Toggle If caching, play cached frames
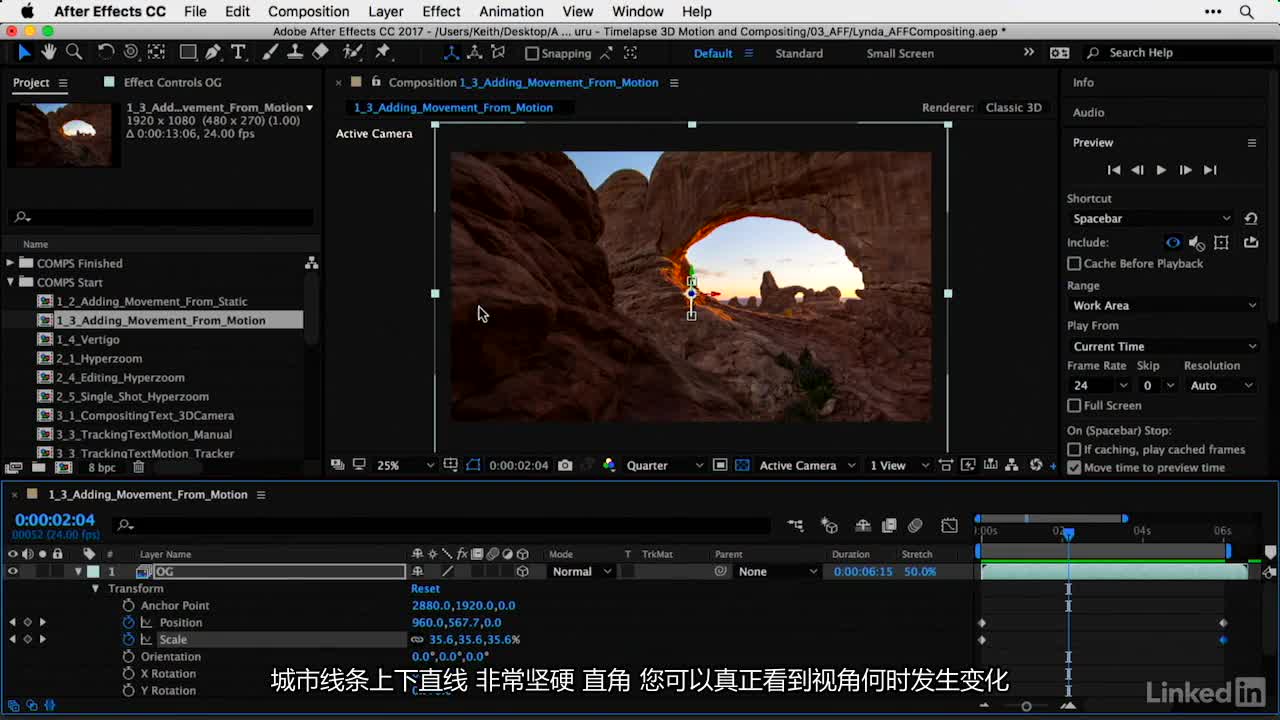The image size is (1280, 720). coord(1074,449)
